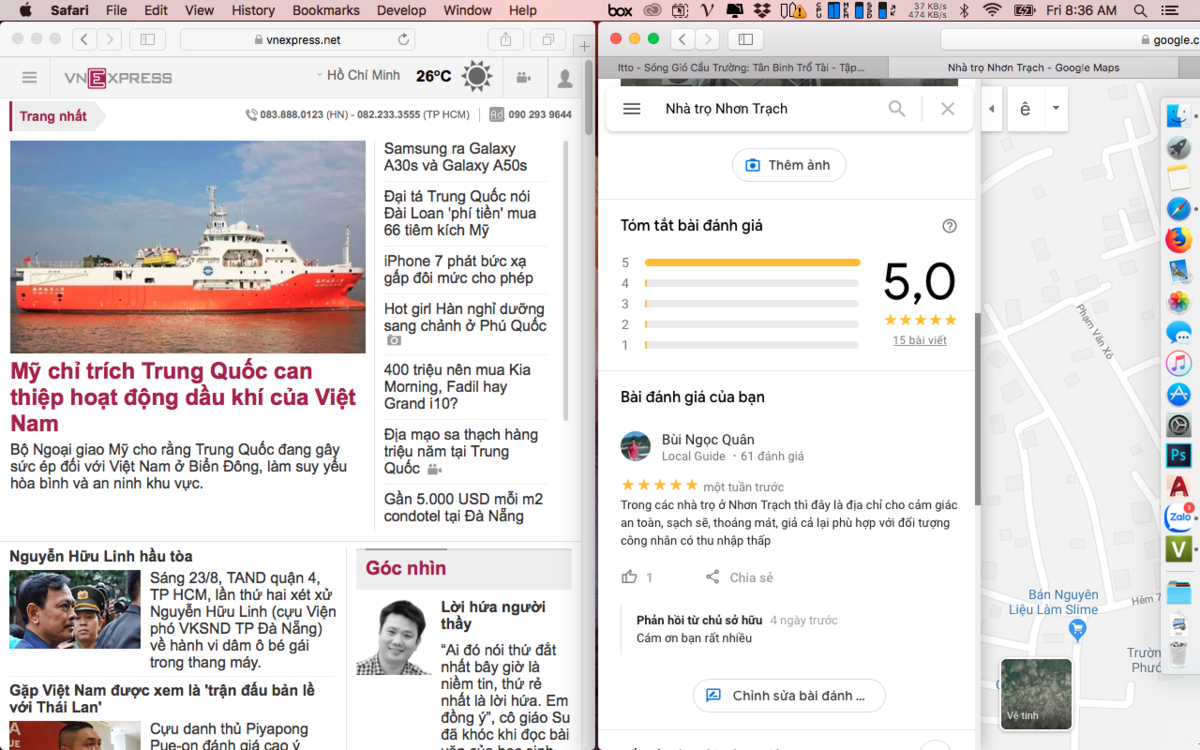The height and width of the screenshot is (750, 1200).
Task: Open the Bookmarks menu
Action: coord(326,10)
